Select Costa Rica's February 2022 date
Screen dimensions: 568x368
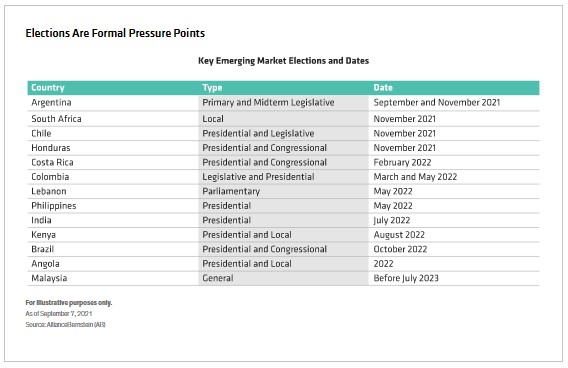402,162
